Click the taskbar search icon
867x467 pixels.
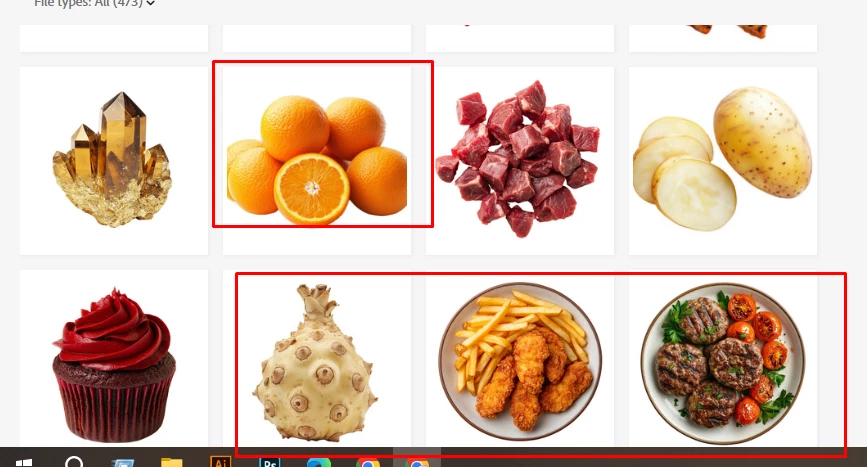(74, 461)
